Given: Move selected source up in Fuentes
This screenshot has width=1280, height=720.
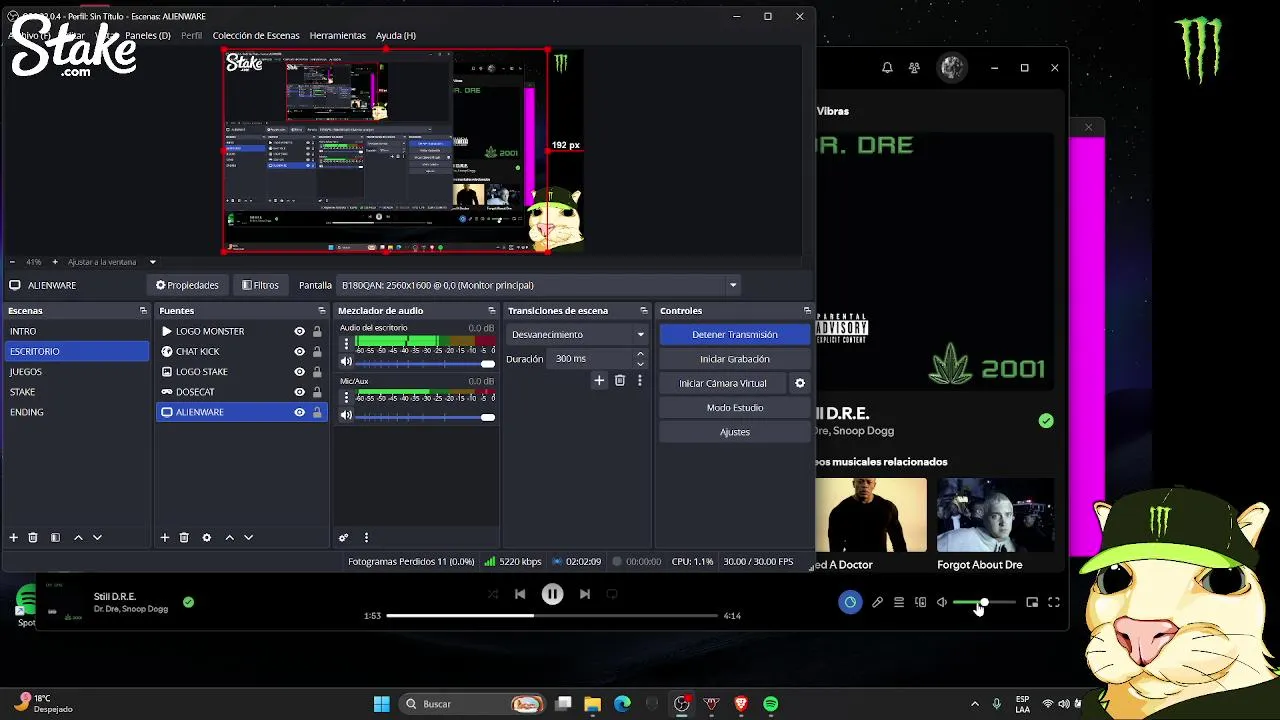Looking at the screenshot, I should click(230, 537).
